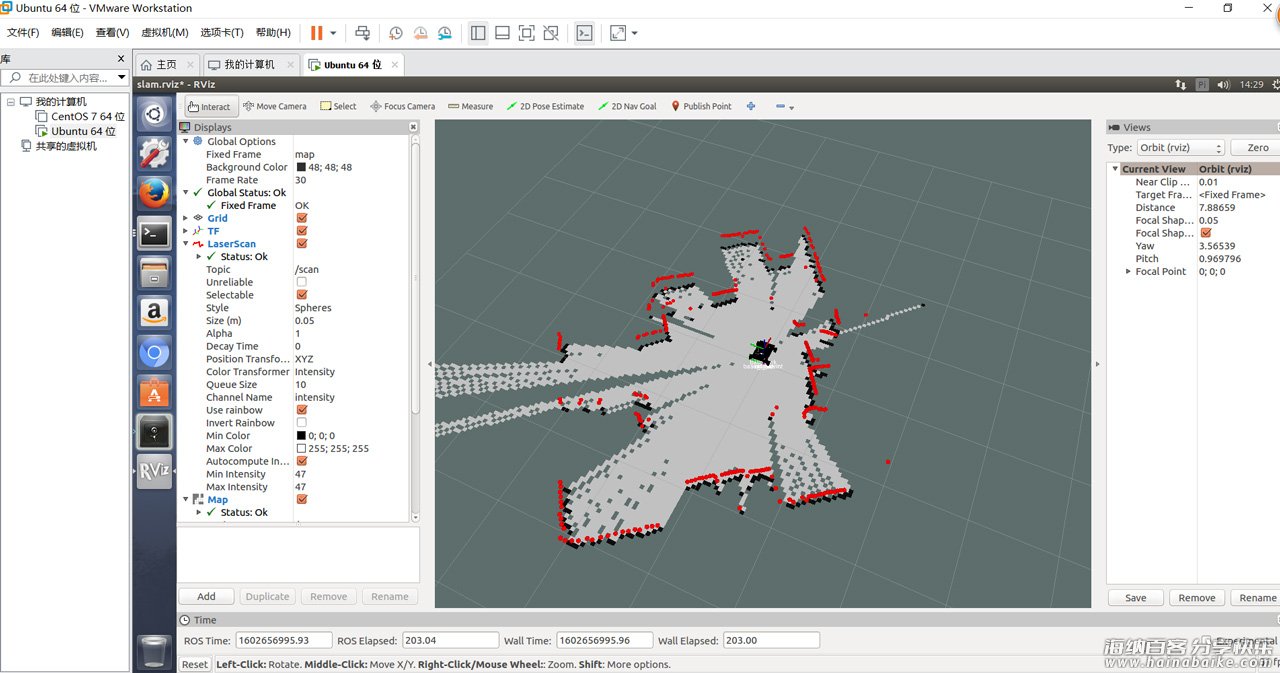Enable the Unreliable checkbox

coord(302,282)
